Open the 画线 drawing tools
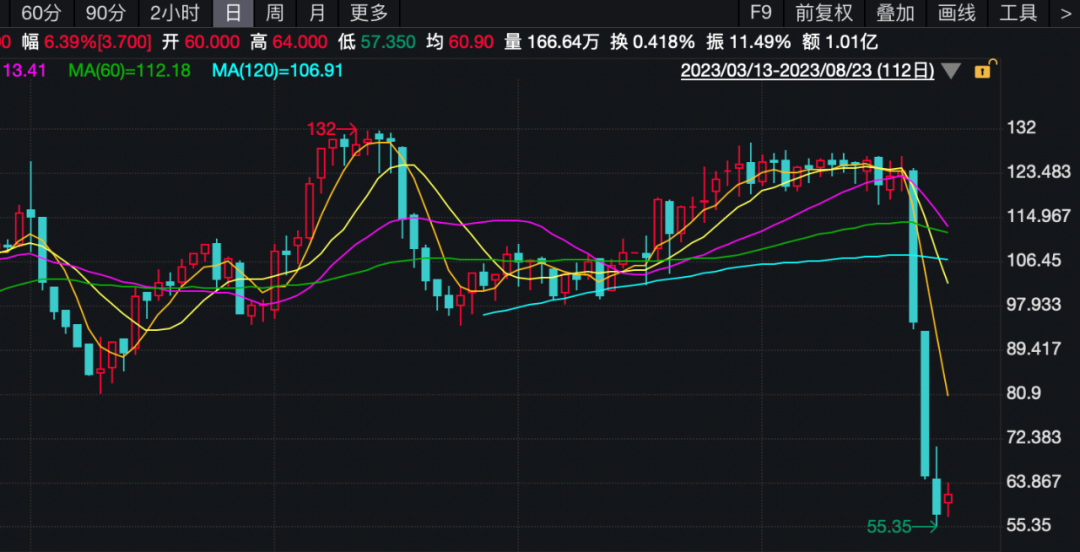1080x552 pixels. point(957,12)
